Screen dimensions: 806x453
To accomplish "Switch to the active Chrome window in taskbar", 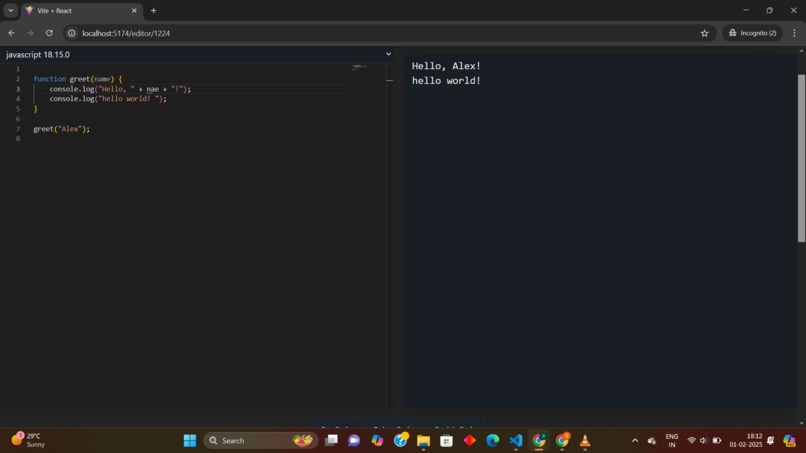I will point(539,441).
